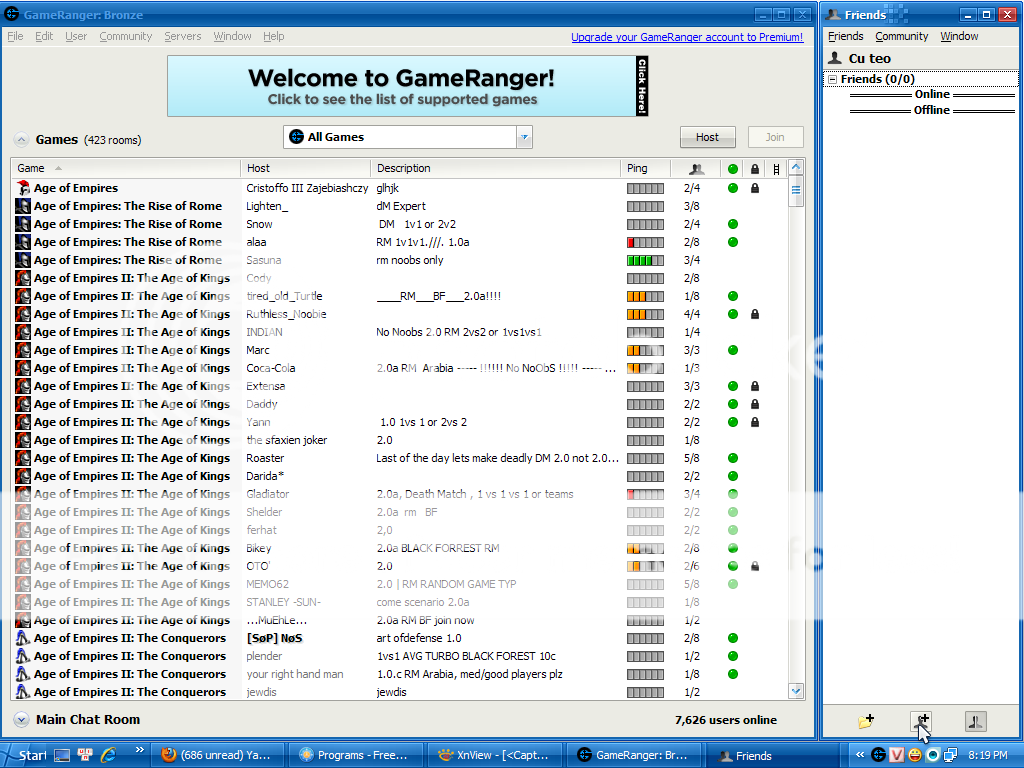
Task: Open the Community menu in Friends window
Action: point(901,36)
